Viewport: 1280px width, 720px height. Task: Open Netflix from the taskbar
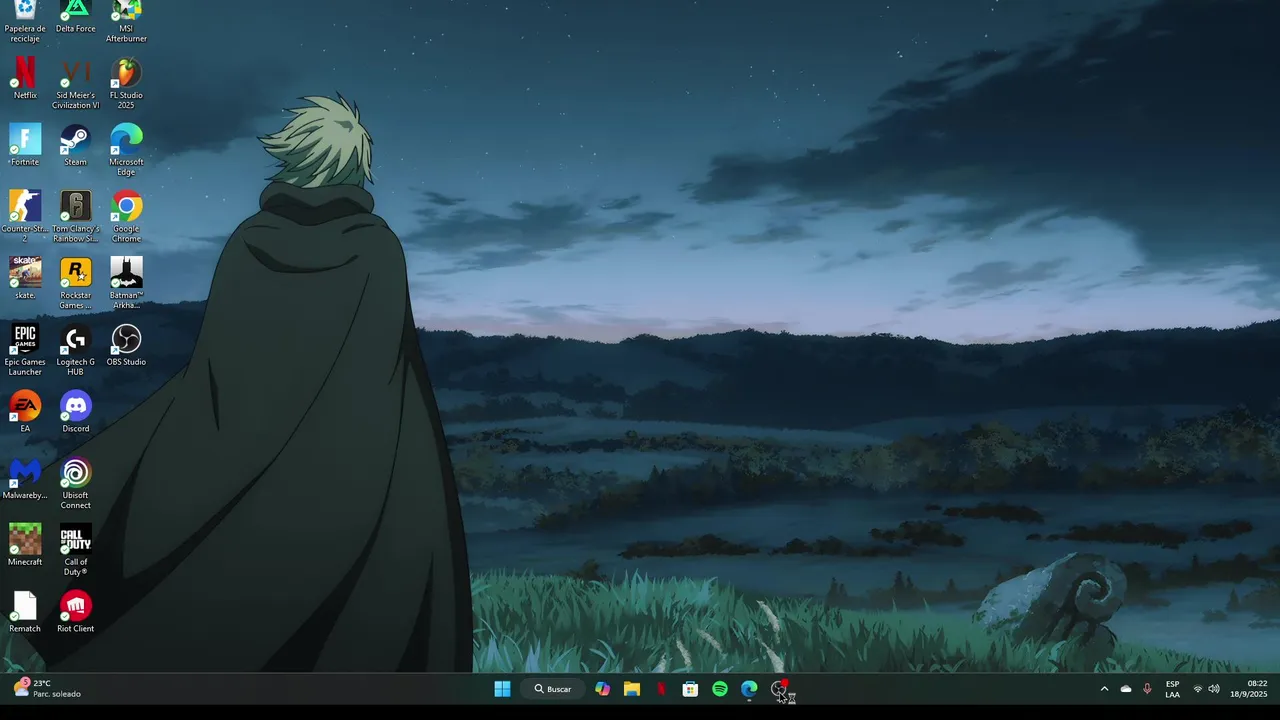[x=661, y=689]
